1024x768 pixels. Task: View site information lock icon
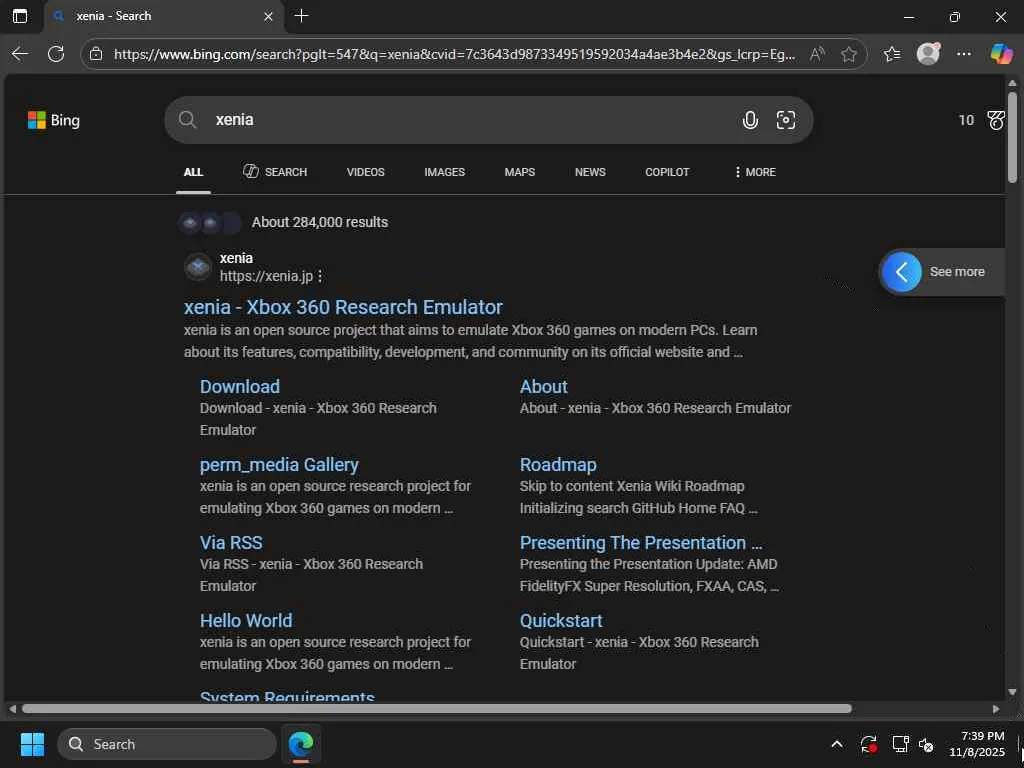tap(96, 54)
